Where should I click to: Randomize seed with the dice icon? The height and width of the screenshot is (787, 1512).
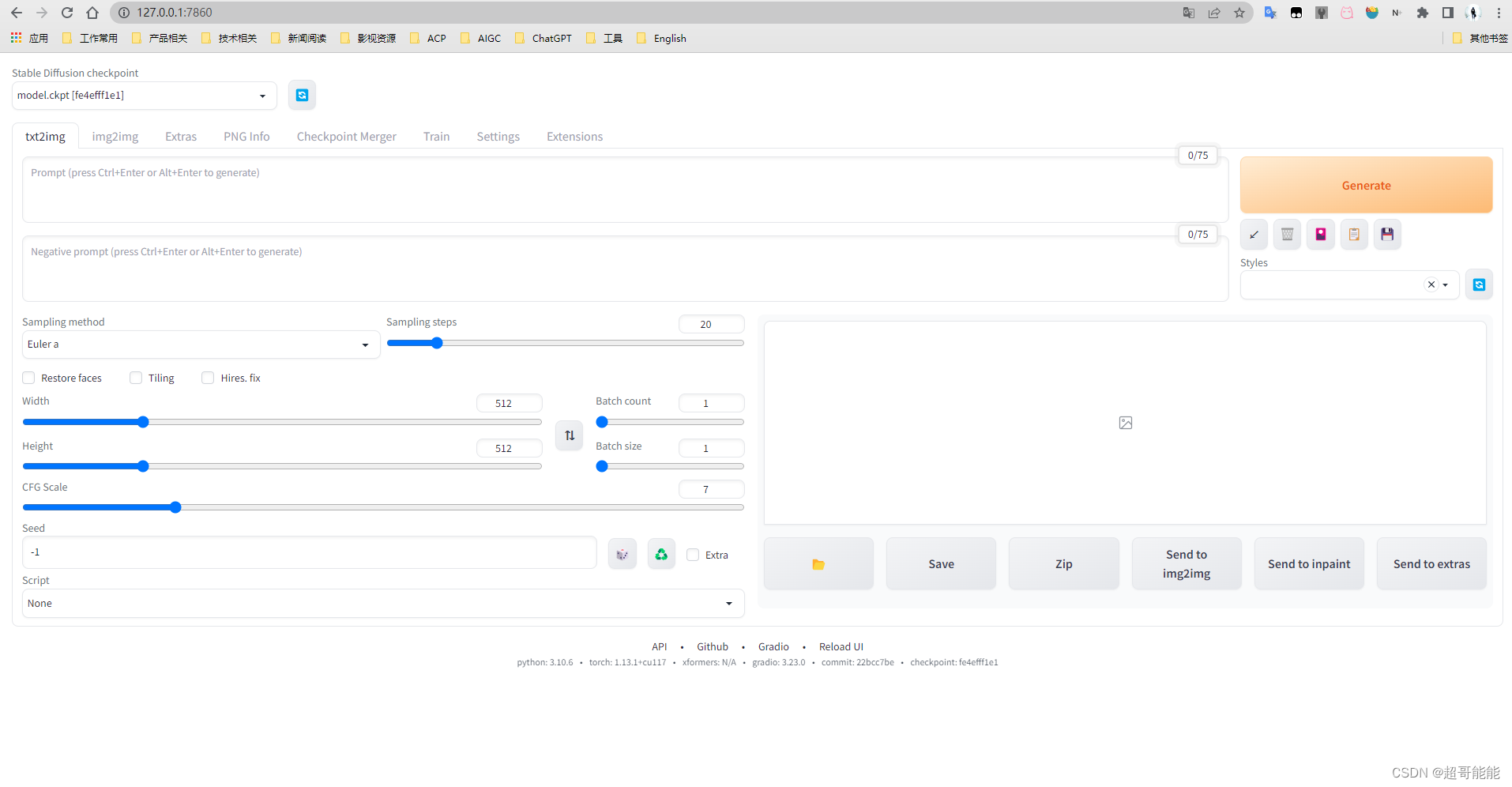[x=622, y=554]
